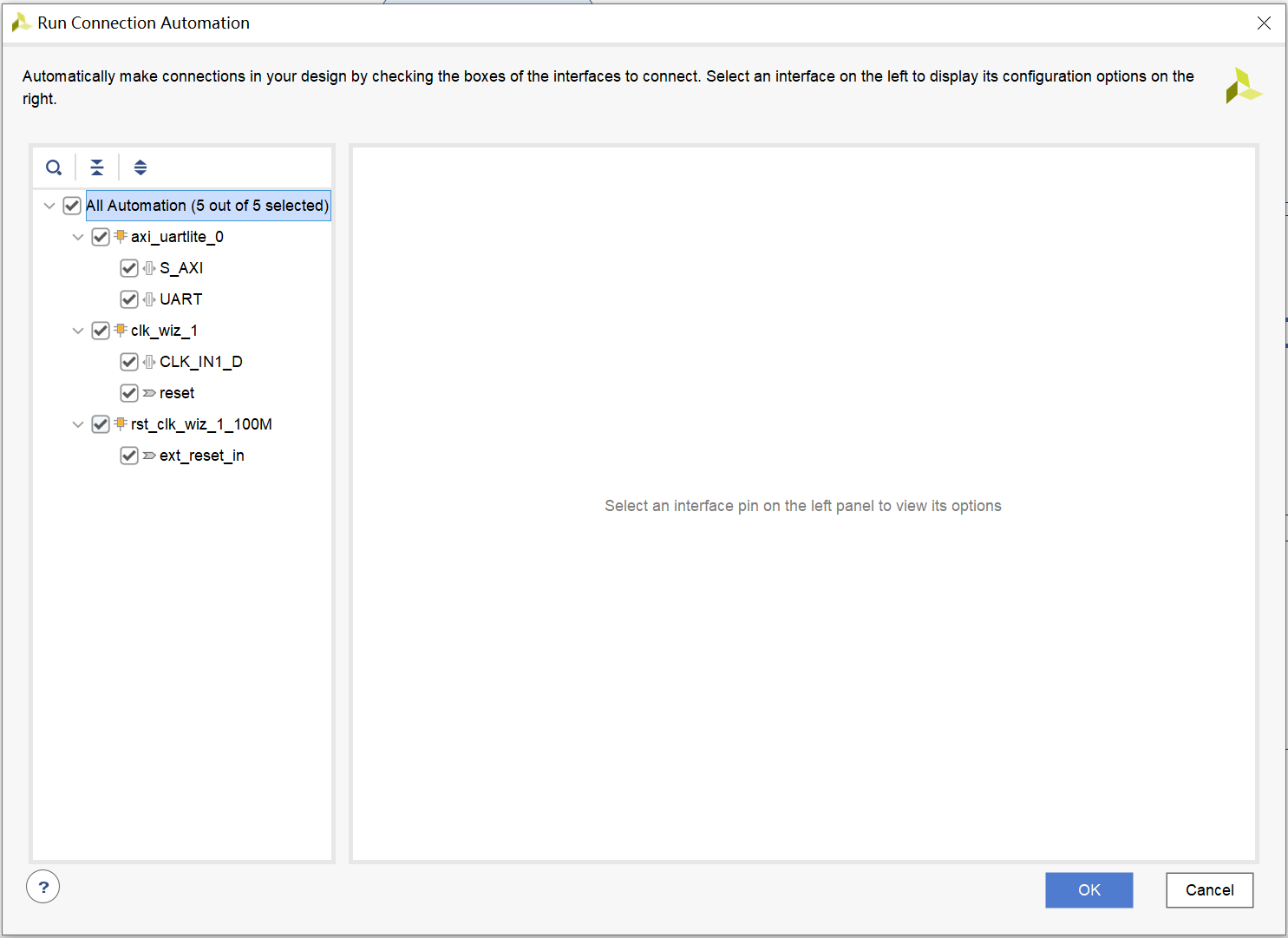
Task: Click the UART interface icon
Action: coord(149,299)
